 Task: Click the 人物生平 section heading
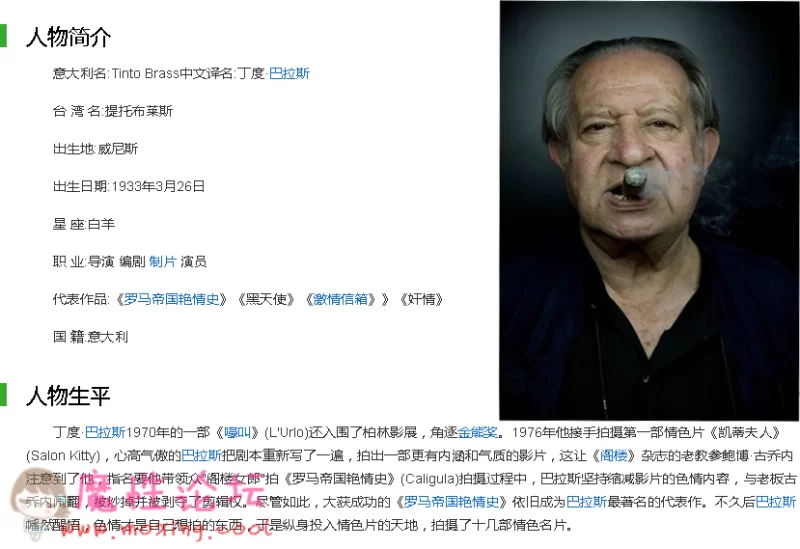click(x=68, y=396)
